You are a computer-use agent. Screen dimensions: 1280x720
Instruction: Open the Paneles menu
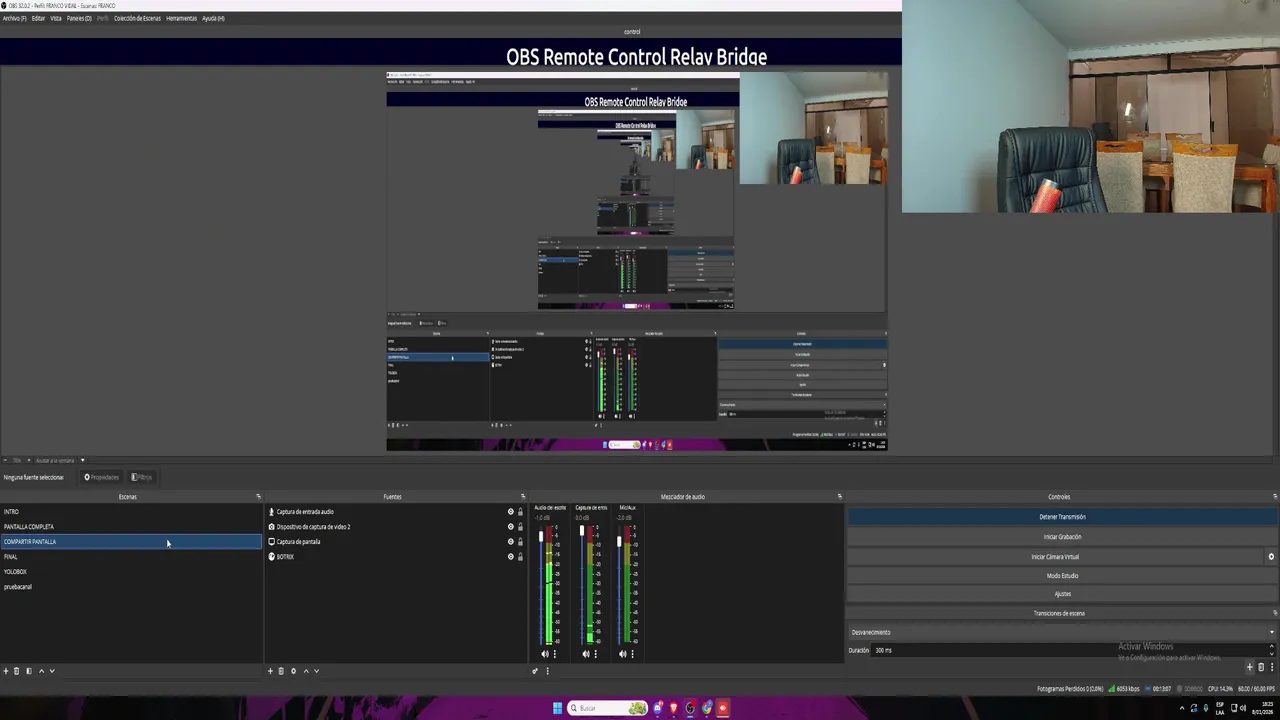(79, 18)
